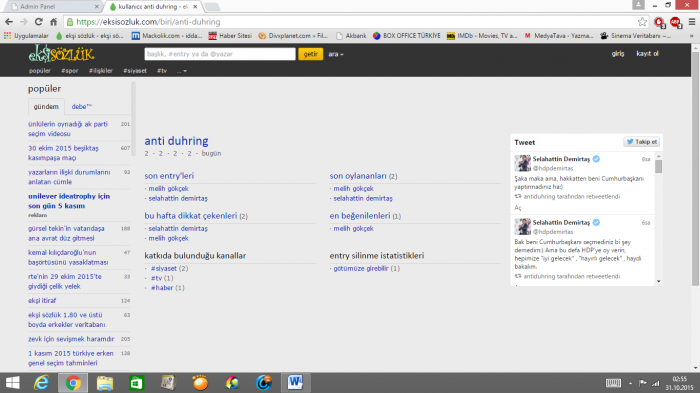
Task: Go back with browser back arrow
Action: pyautogui.click(x=9, y=21)
